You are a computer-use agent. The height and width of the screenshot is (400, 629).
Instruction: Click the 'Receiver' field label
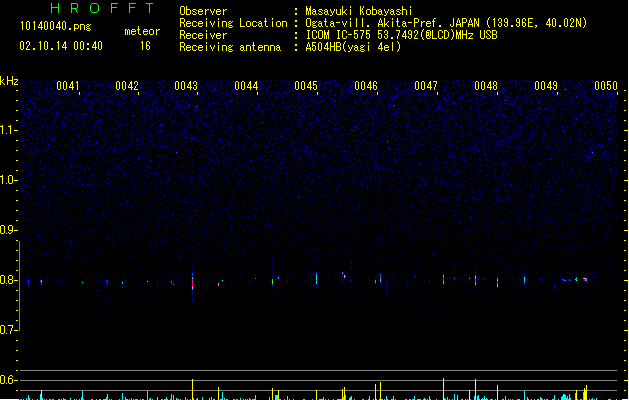point(203,35)
